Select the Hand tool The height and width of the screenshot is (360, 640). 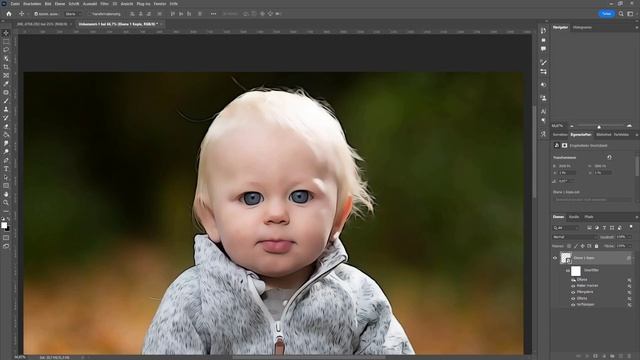tap(6, 194)
